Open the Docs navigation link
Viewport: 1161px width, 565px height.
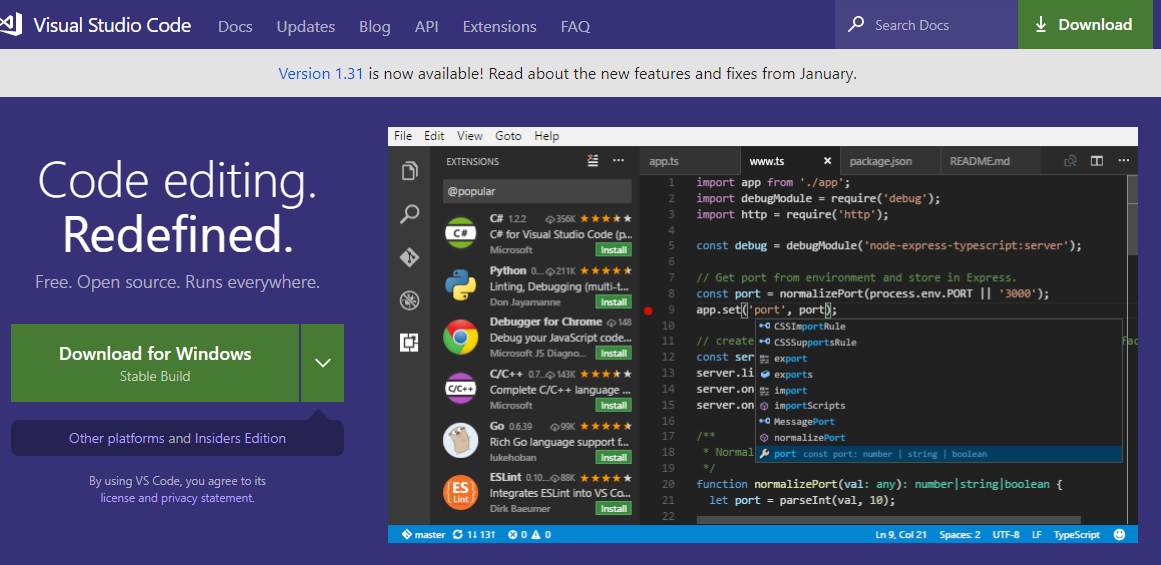point(235,27)
